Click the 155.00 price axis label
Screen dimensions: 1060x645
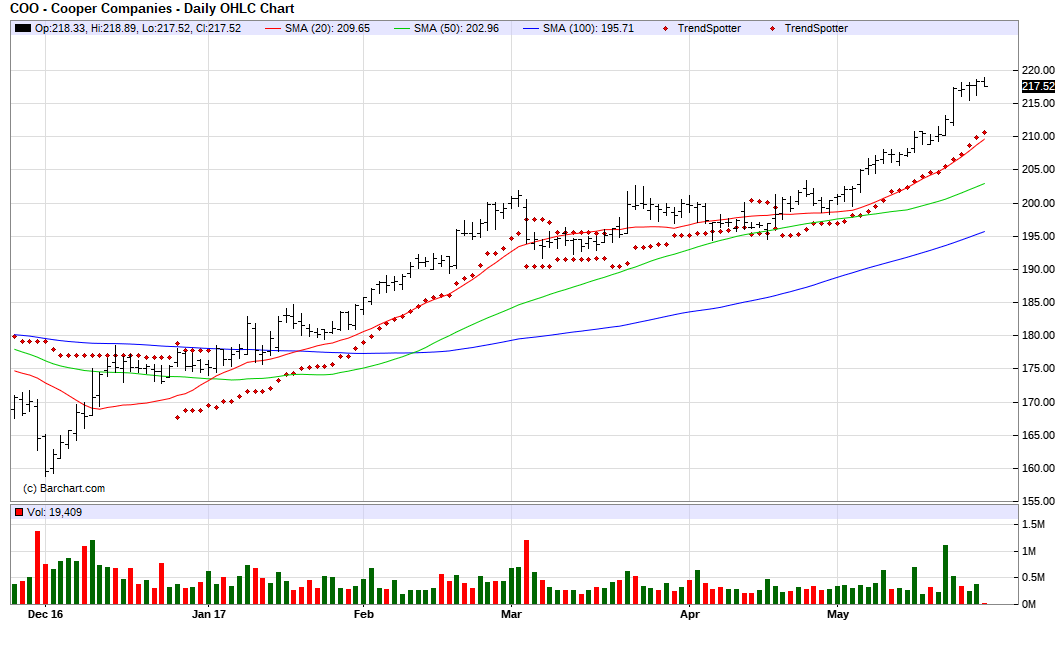point(1038,501)
